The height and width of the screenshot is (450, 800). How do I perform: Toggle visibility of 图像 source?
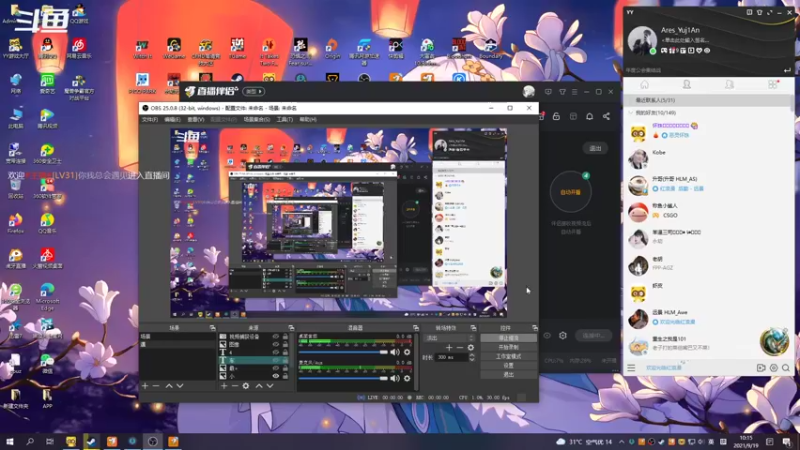point(276,344)
